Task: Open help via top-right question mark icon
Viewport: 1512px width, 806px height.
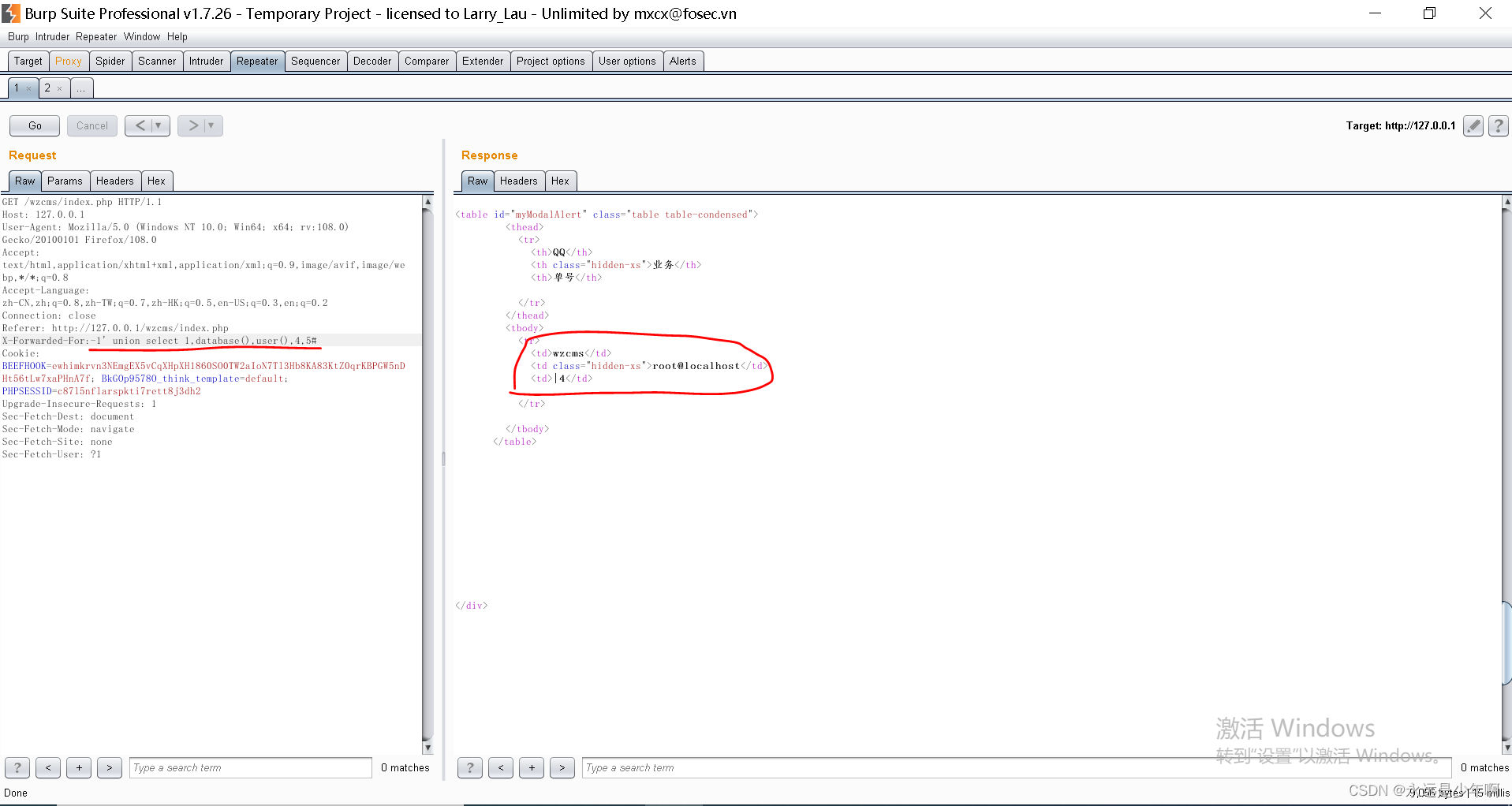Action: [1499, 125]
